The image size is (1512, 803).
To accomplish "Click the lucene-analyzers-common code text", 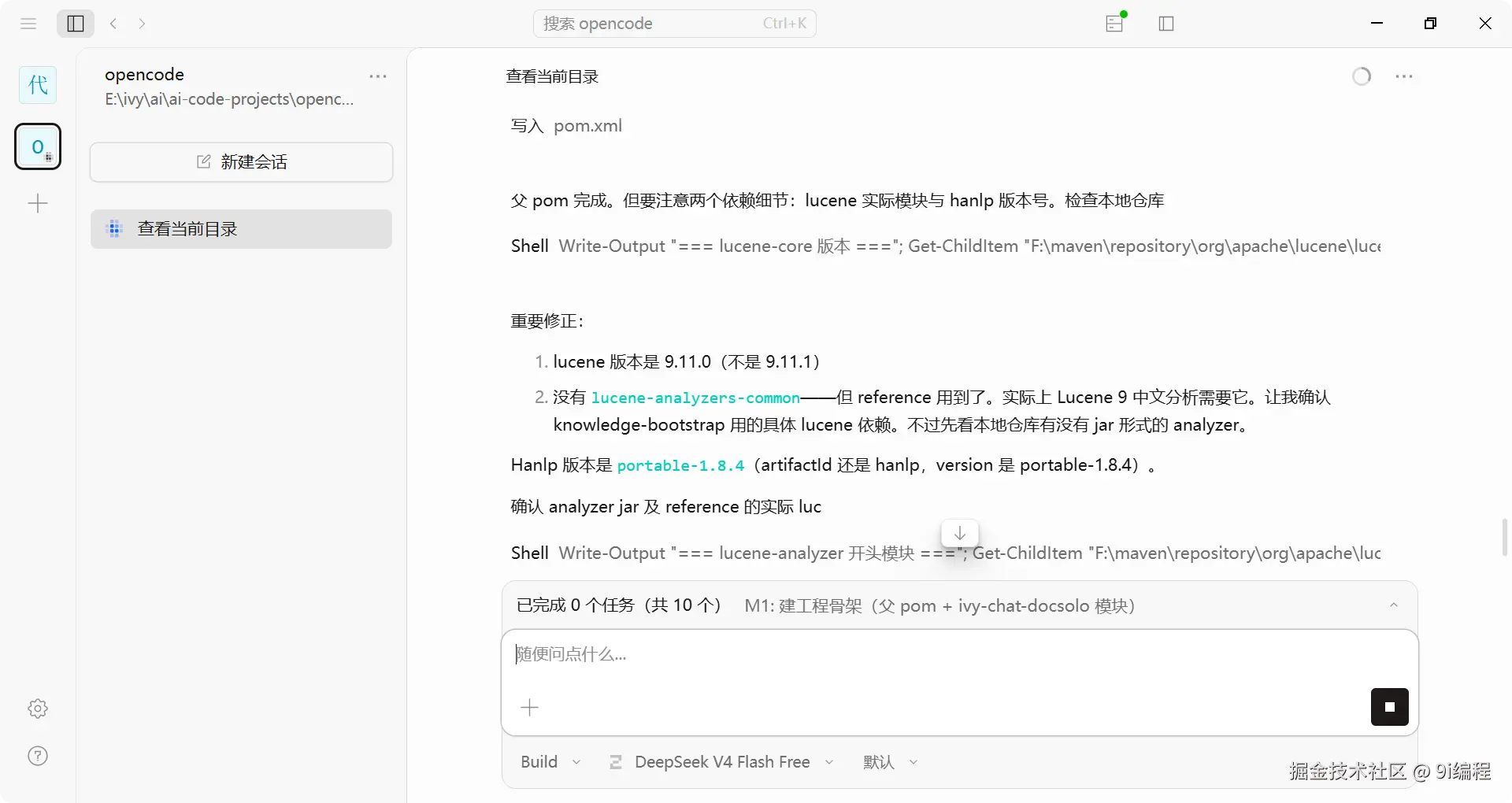I will [x=695, y=398].
